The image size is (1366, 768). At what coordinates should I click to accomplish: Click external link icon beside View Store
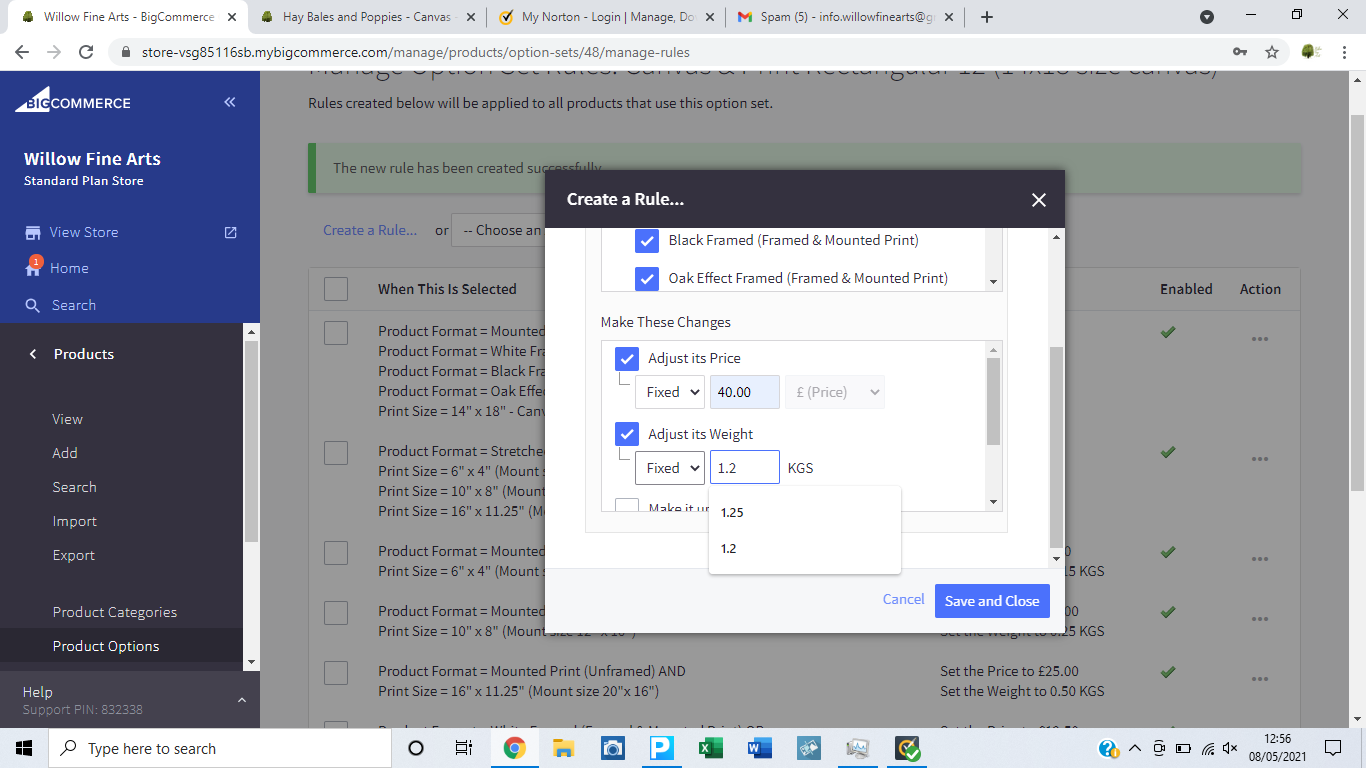(231, 232)
